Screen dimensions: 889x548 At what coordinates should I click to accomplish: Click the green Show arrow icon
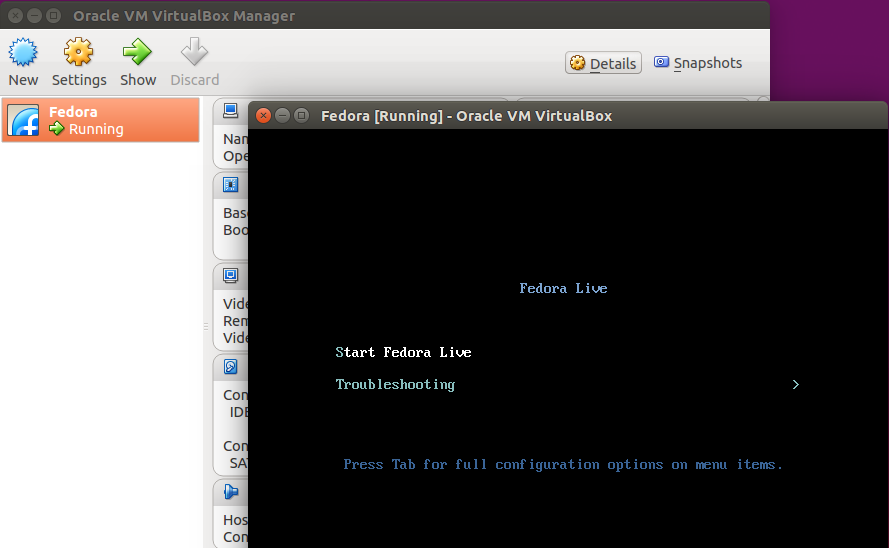pyautogui.click(x=137, y=52)
